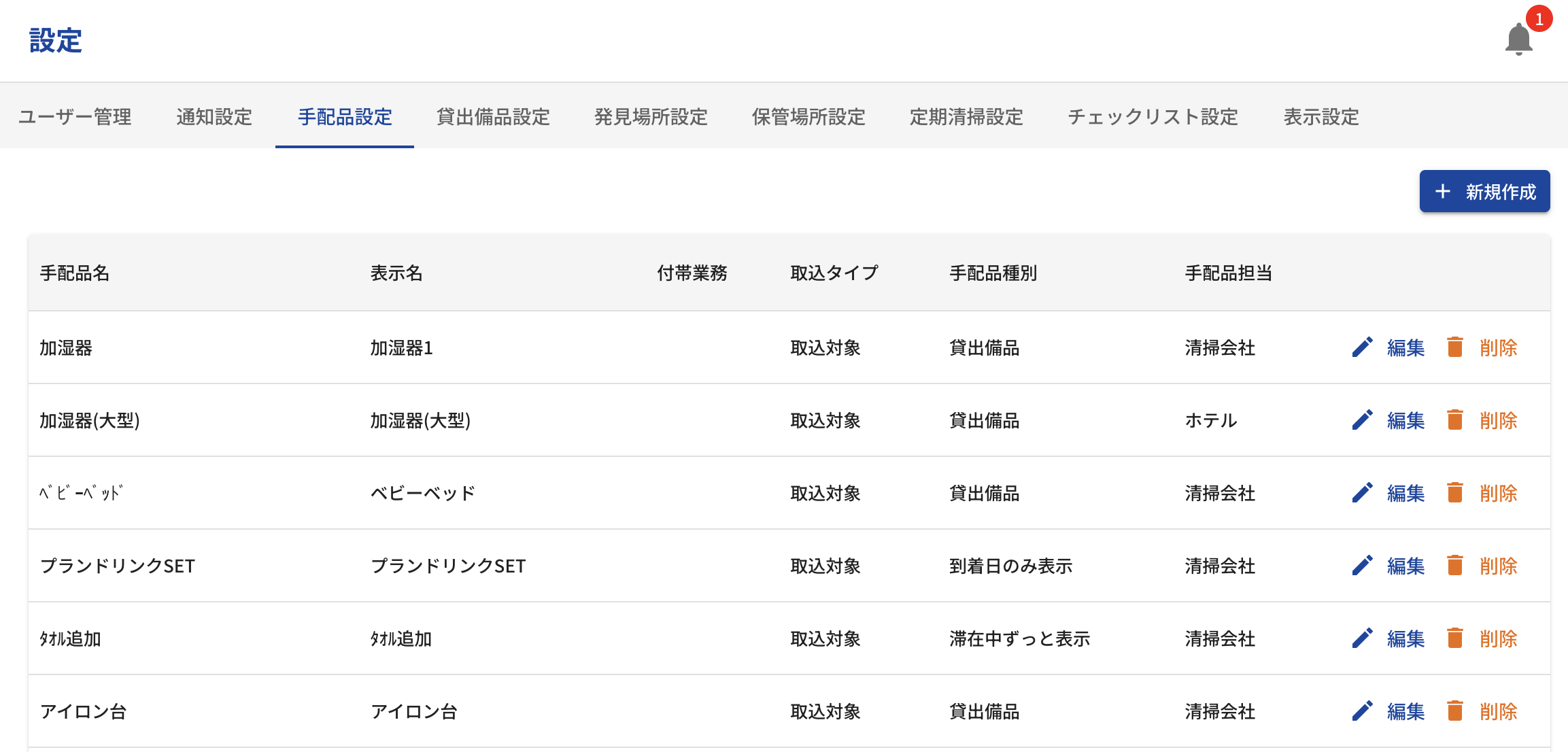1568x752 pixels.
Task: Click the pencil icon for アイロン台 row
Action: pyautogui.click(x=1362, y=711)
